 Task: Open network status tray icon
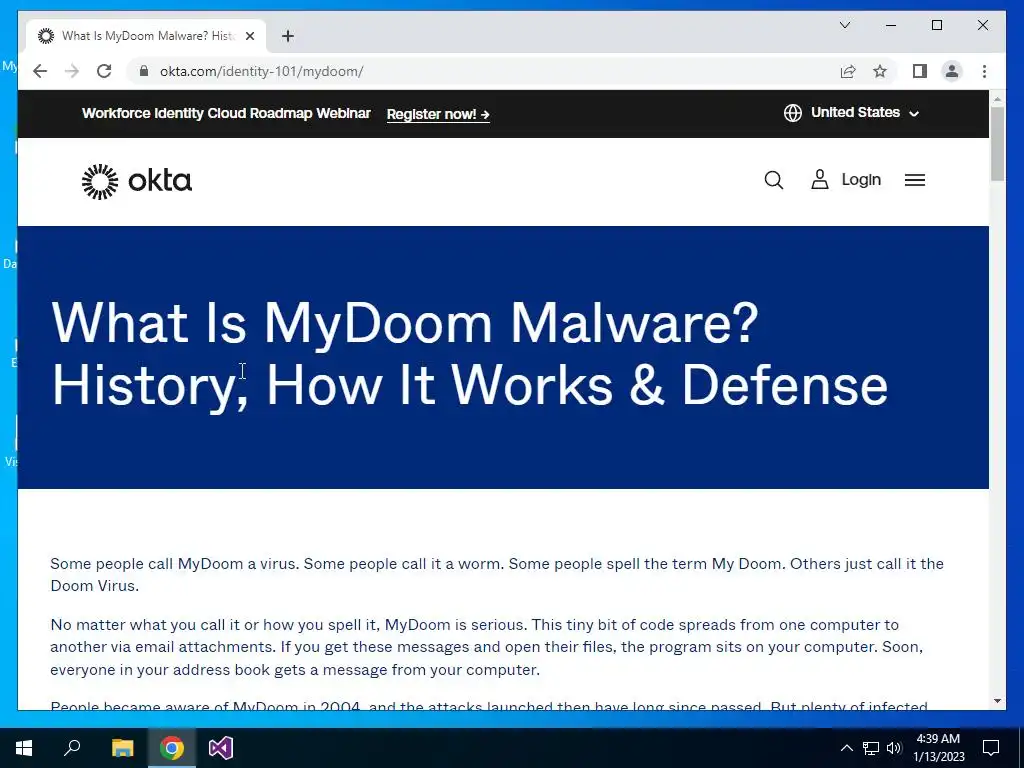pyautogui.click(x=871, y=748)
